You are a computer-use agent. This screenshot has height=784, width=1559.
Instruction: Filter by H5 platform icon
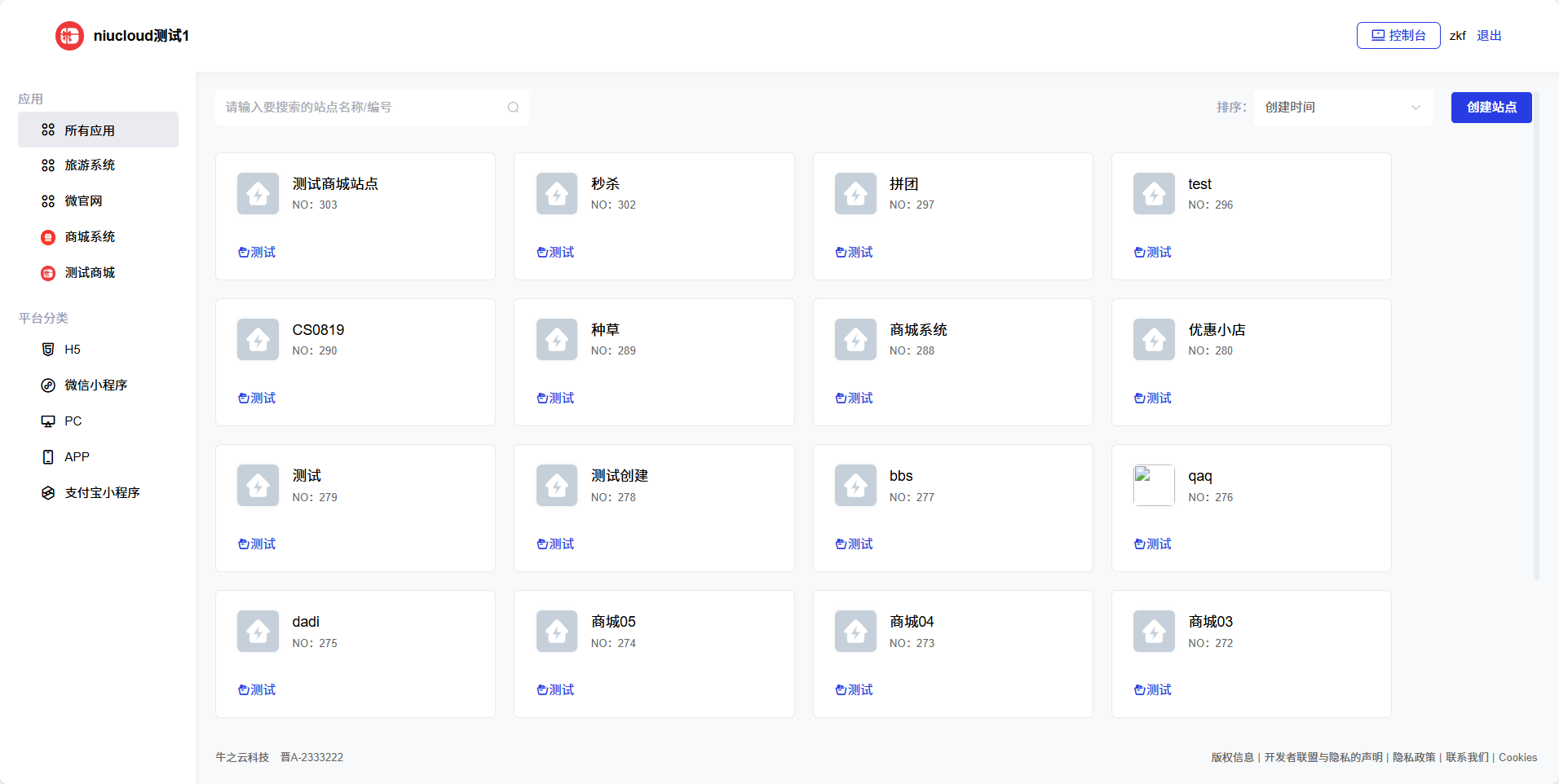coord(48,350)
